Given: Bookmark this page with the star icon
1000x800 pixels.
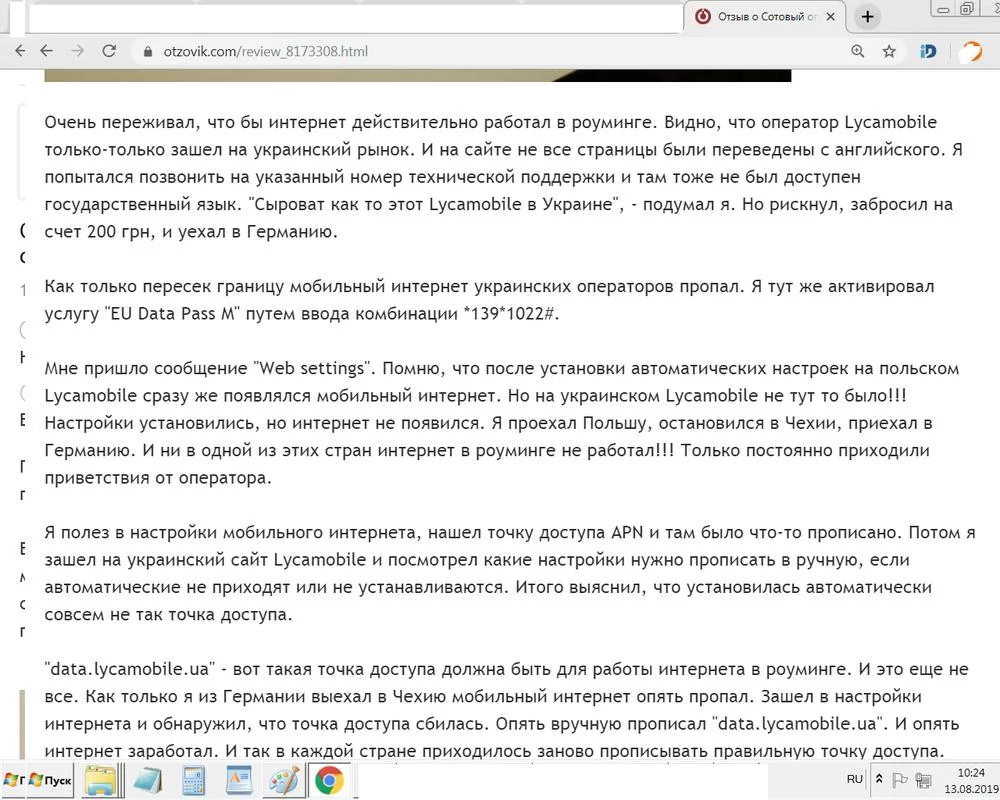Looking at the screenshot, I should point(889,51).
